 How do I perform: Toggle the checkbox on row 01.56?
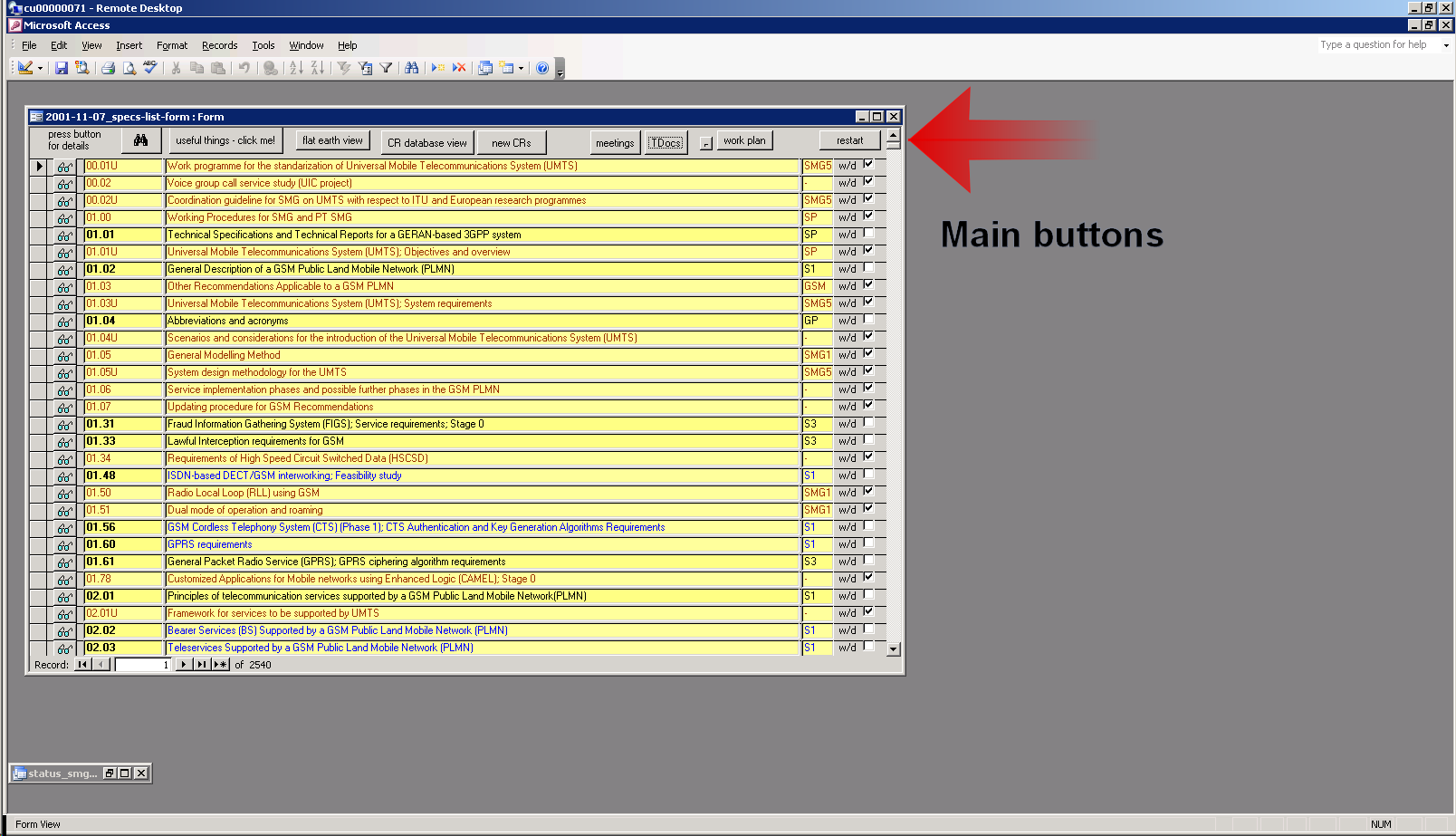868,525
